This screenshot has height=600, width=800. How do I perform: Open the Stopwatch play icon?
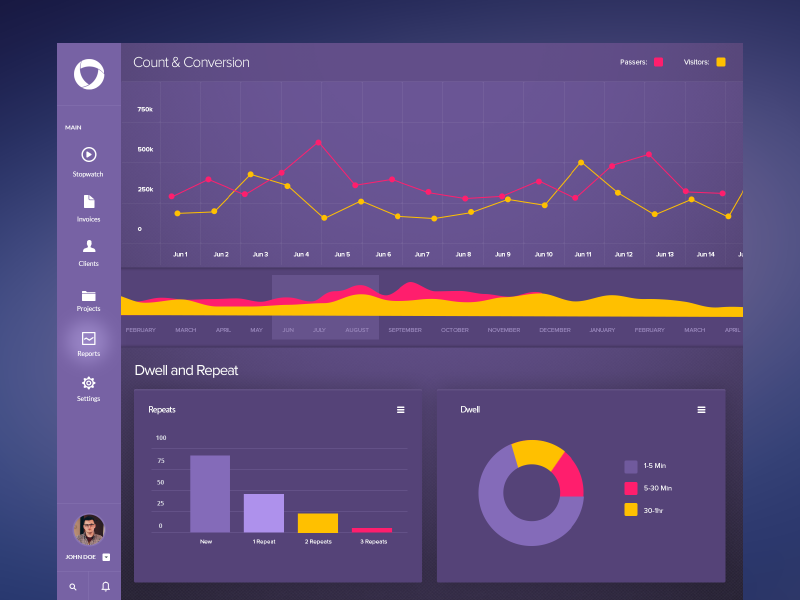(x=89, y=155)
